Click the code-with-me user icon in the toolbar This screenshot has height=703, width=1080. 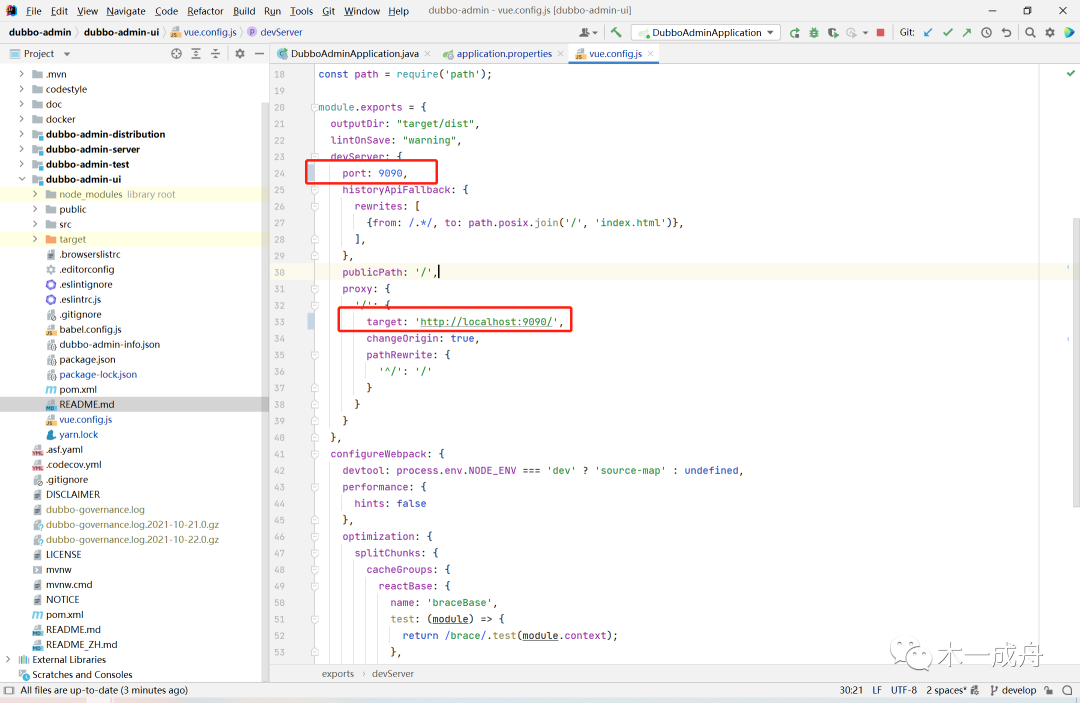pos(588,32)
